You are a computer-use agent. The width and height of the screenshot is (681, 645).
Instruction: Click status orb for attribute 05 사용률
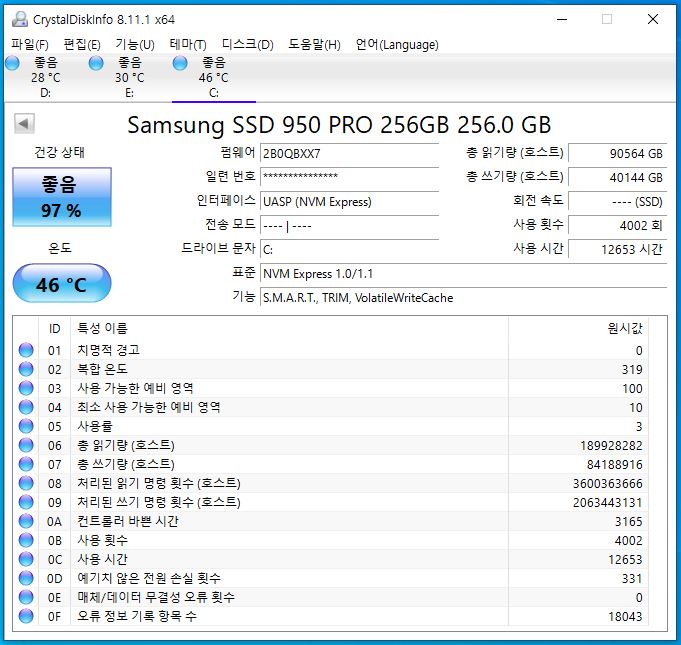(x=26, y=427)
